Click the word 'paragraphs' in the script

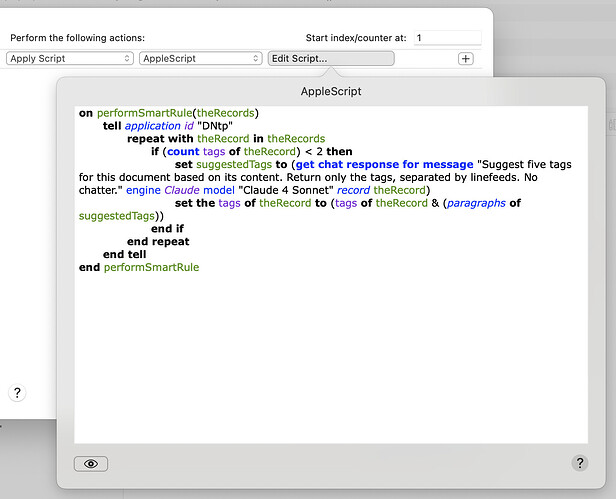476,203
